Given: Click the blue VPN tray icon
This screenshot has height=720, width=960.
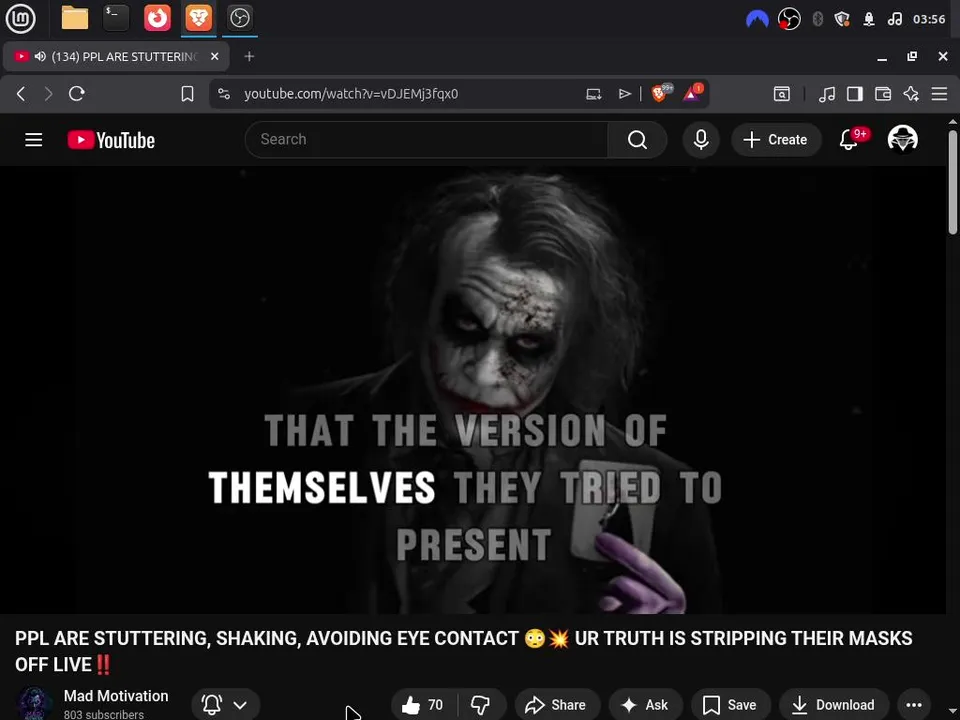Looking at the screenshot, I should click(x=757, y=20).
